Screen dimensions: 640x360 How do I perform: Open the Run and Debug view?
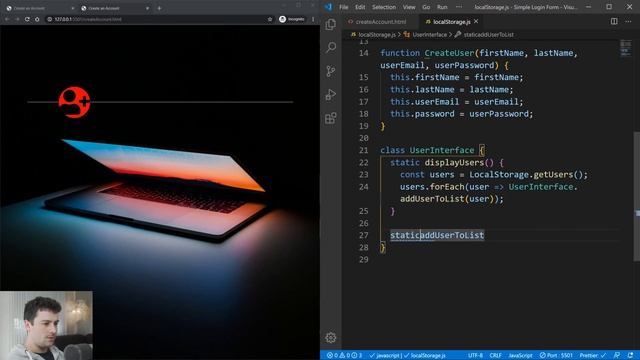pos(331,95)
